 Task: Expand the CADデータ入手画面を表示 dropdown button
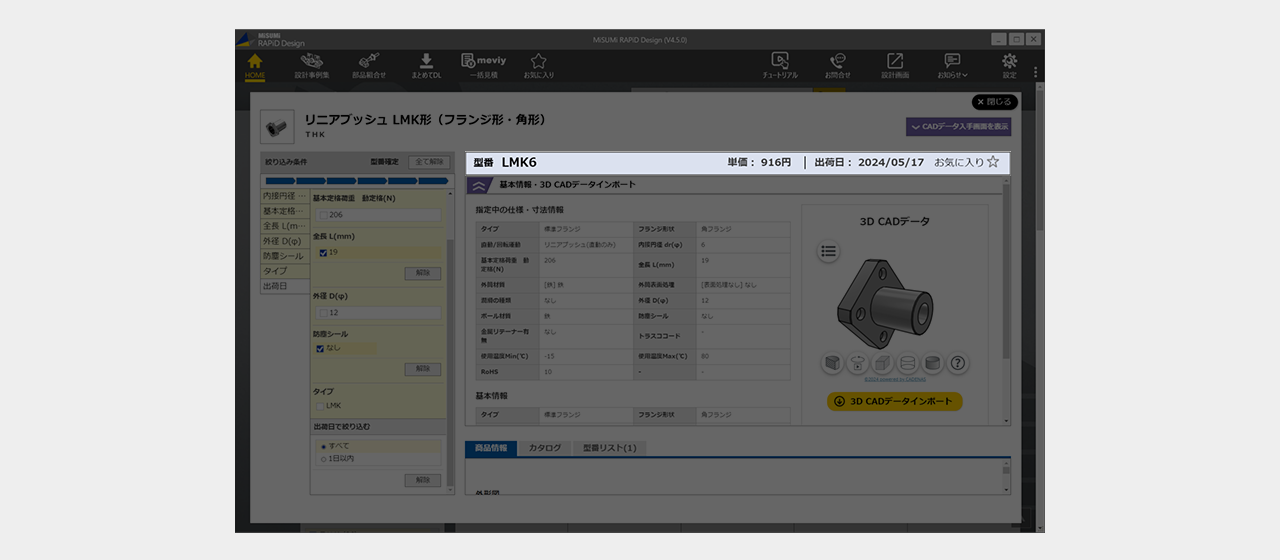pos(958,127)
